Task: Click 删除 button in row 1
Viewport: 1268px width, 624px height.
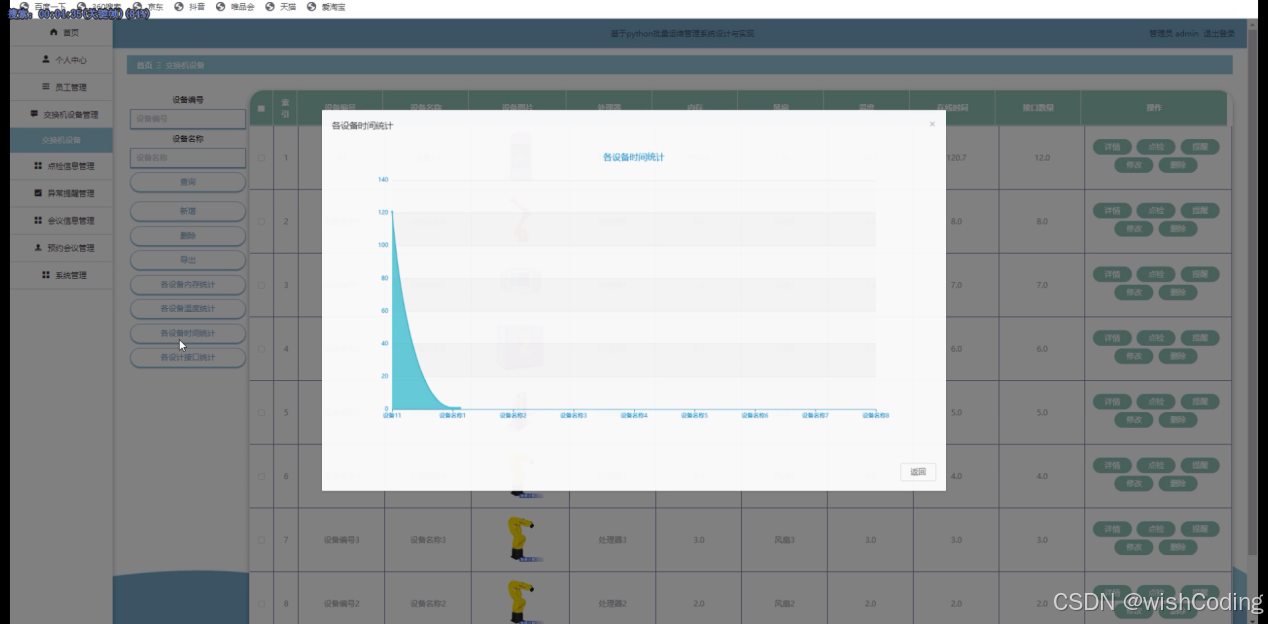Action: click(1178, 165)
